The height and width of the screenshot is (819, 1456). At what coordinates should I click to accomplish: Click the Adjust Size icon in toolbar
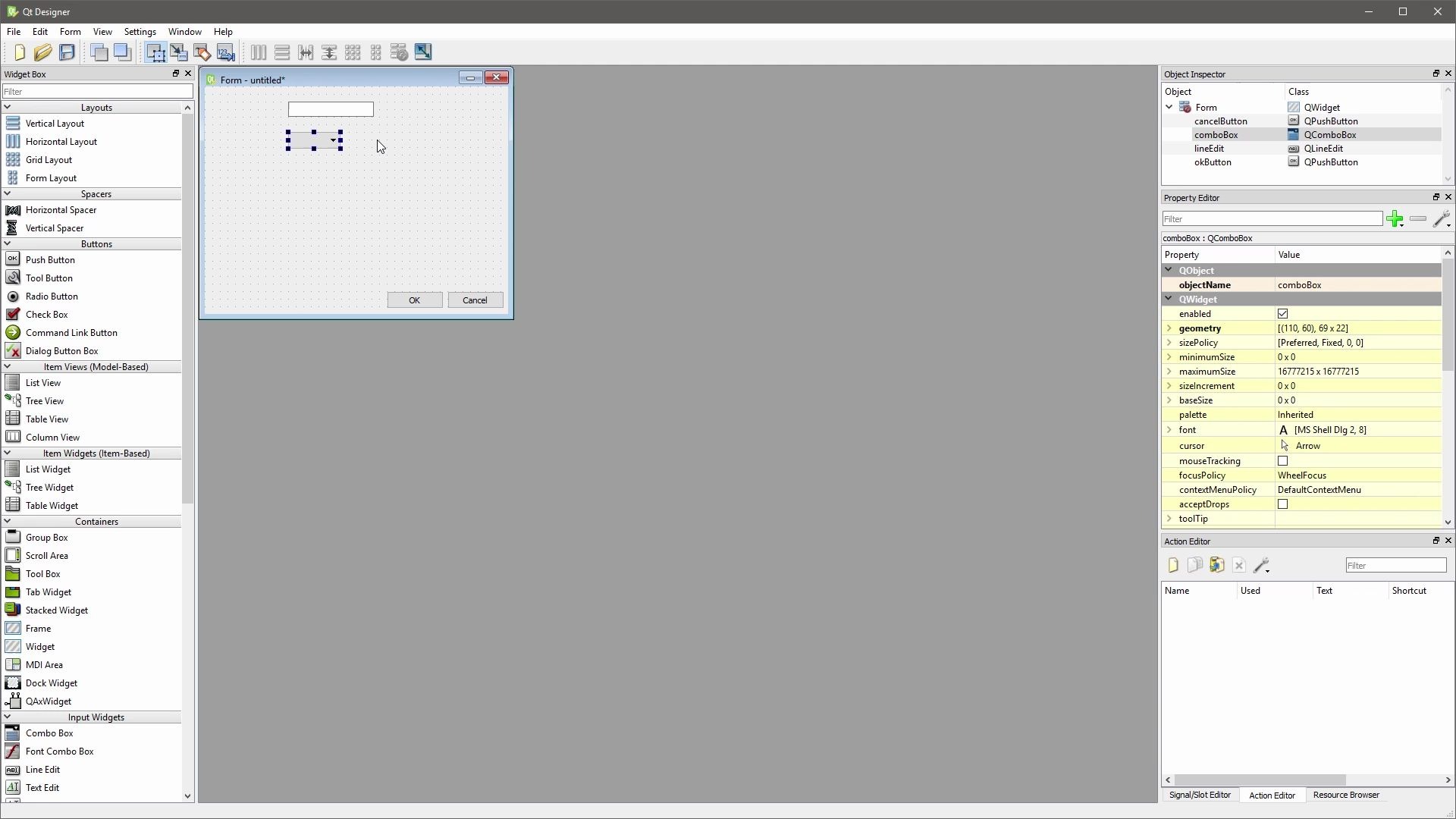coord(423,52)
